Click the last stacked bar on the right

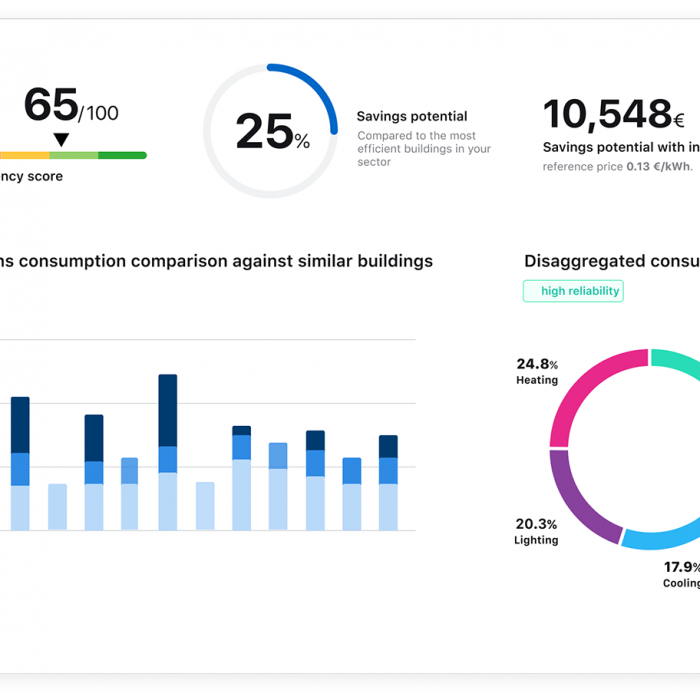point(388,483)
